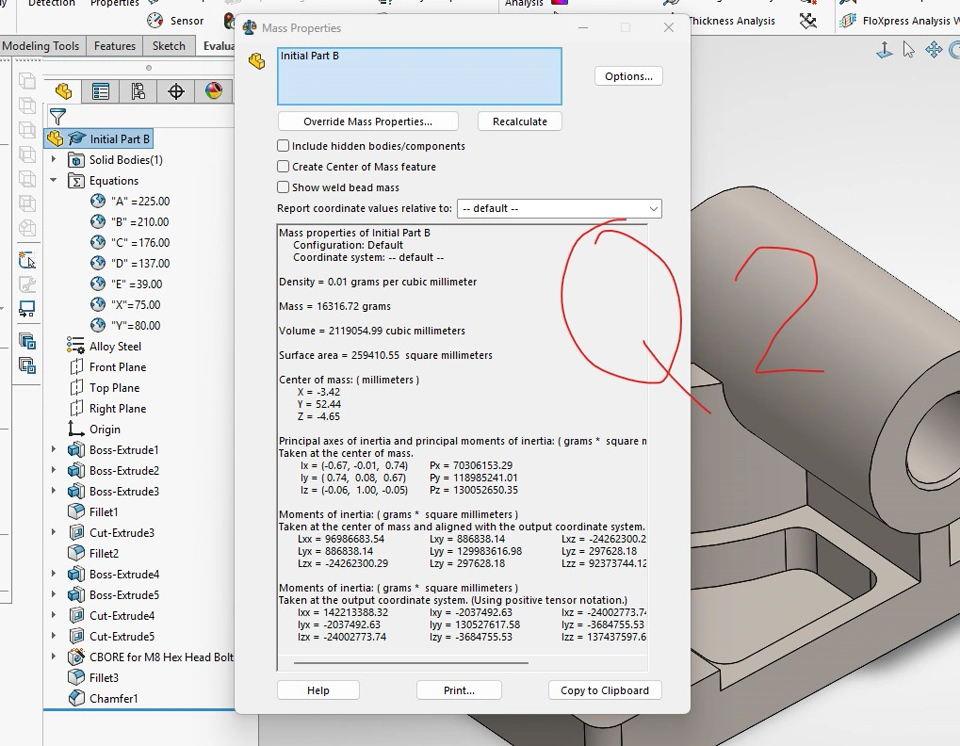Image resolution: width=960 pixels, height=746 pixels.
Task: Select Initial Part B tree root
Action: coord(99,139)
